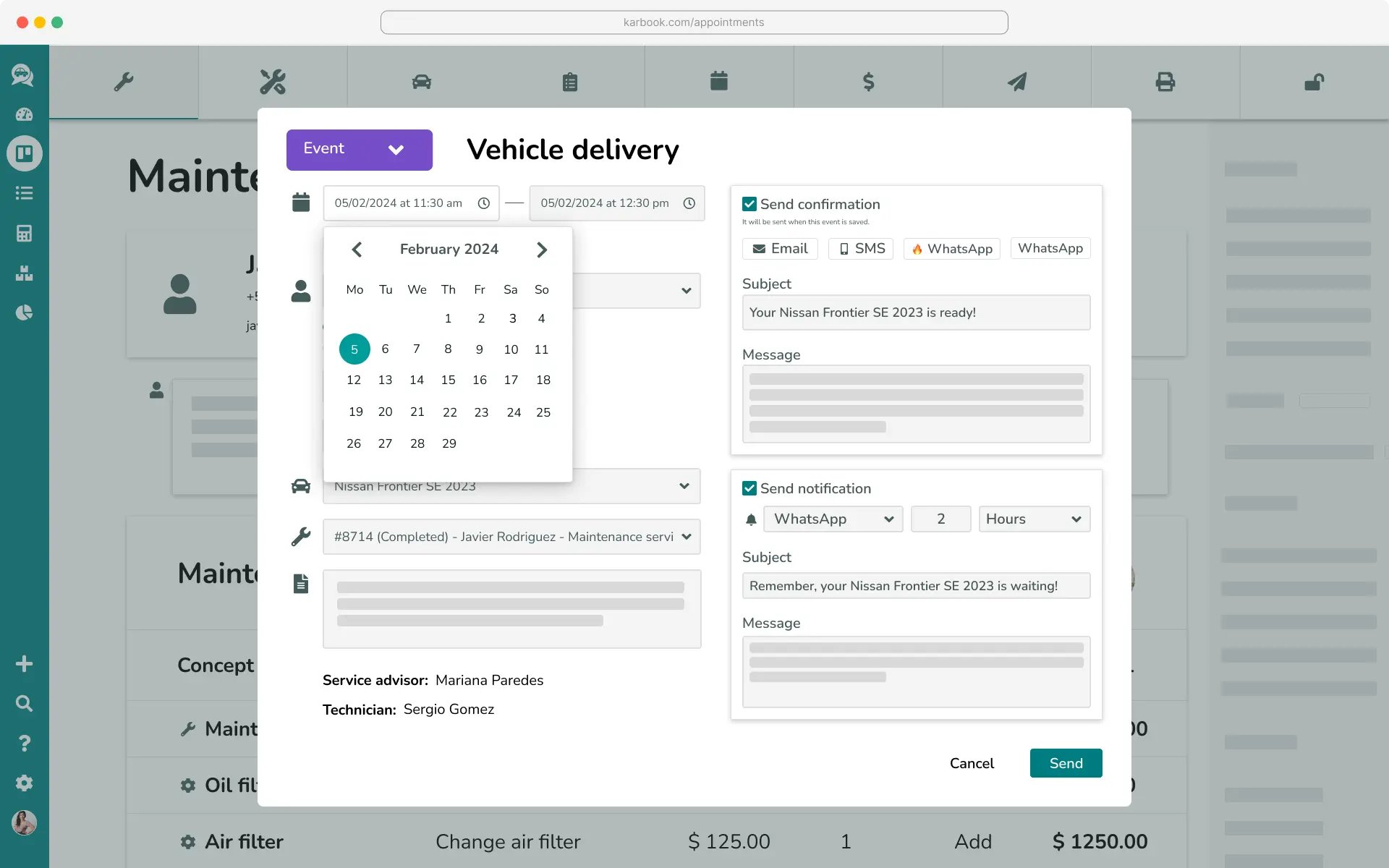Open help question mark in sidebar

click(24, 743)
